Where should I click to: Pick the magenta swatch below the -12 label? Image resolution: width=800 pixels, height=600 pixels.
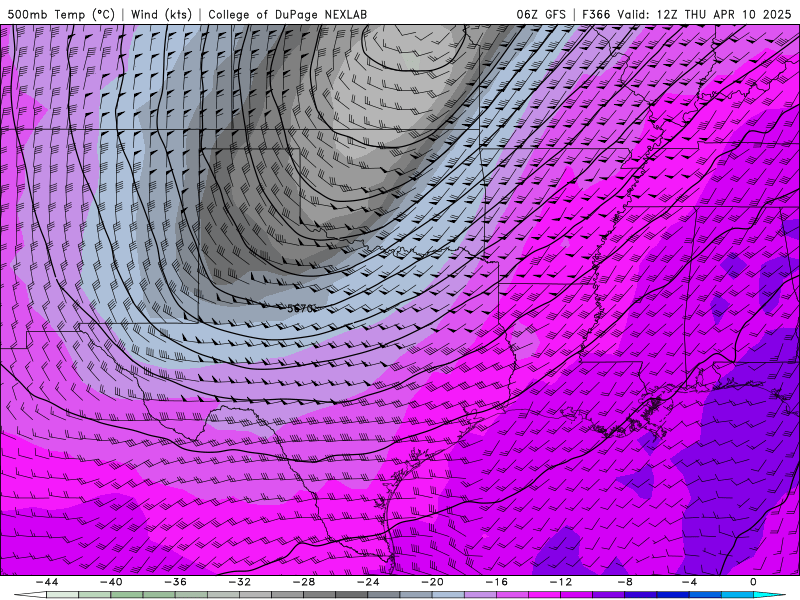[545, 595]
